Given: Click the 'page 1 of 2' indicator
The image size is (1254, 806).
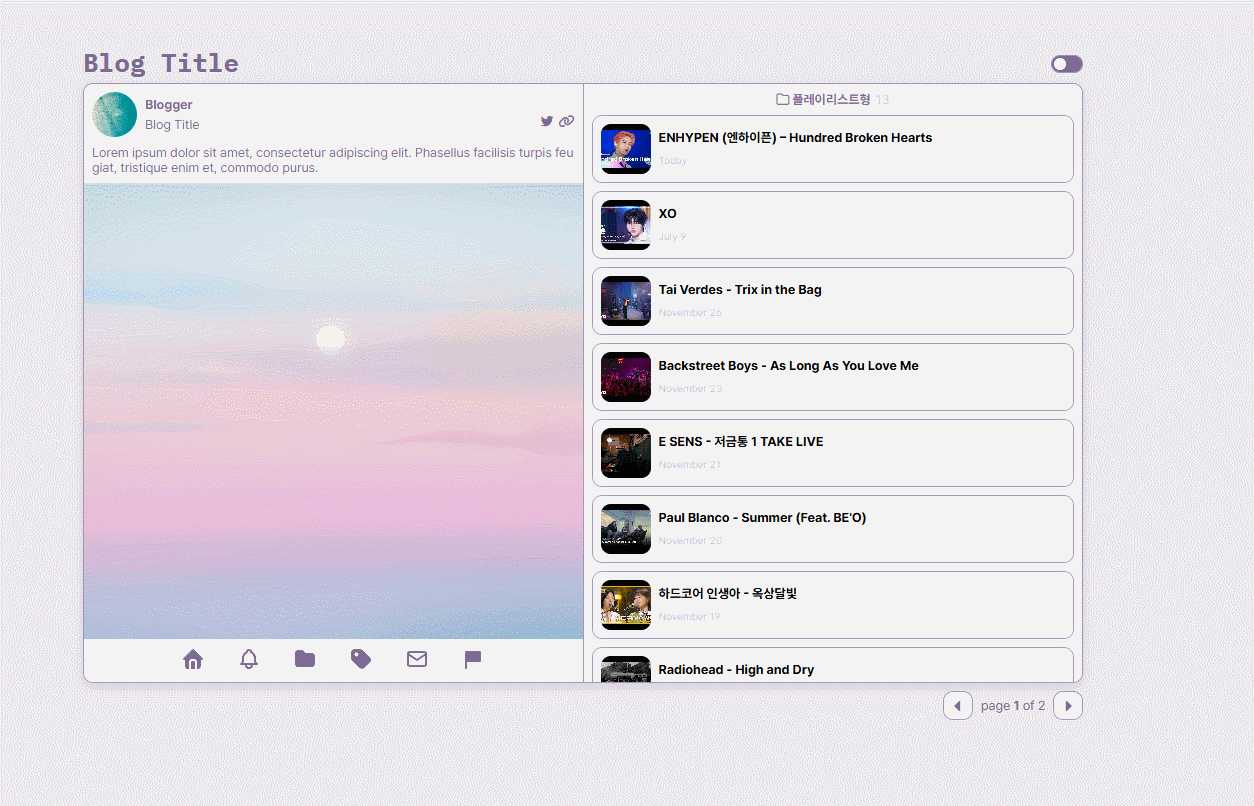Looking at the screenshot, I should (x=1013, y=706).
